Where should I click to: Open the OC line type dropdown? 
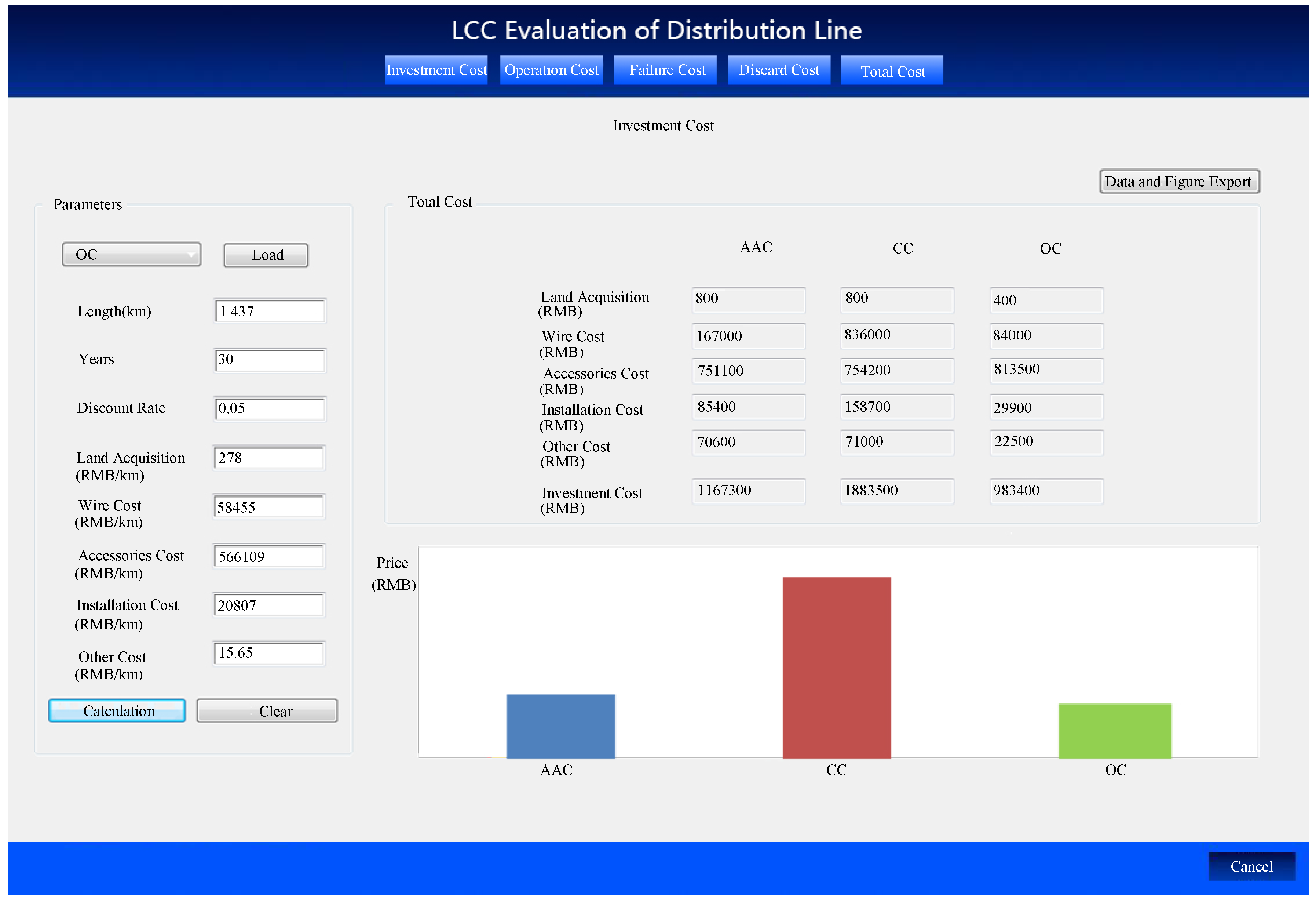point(131,254)
